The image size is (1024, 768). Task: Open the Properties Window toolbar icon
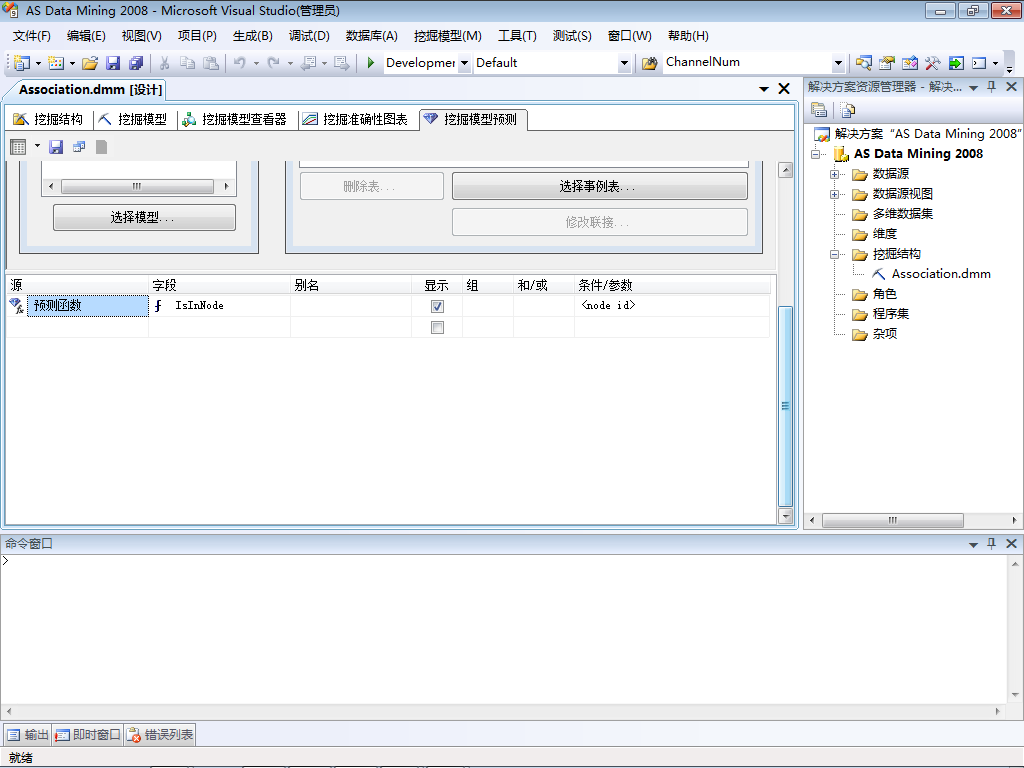tap(886, 63)
